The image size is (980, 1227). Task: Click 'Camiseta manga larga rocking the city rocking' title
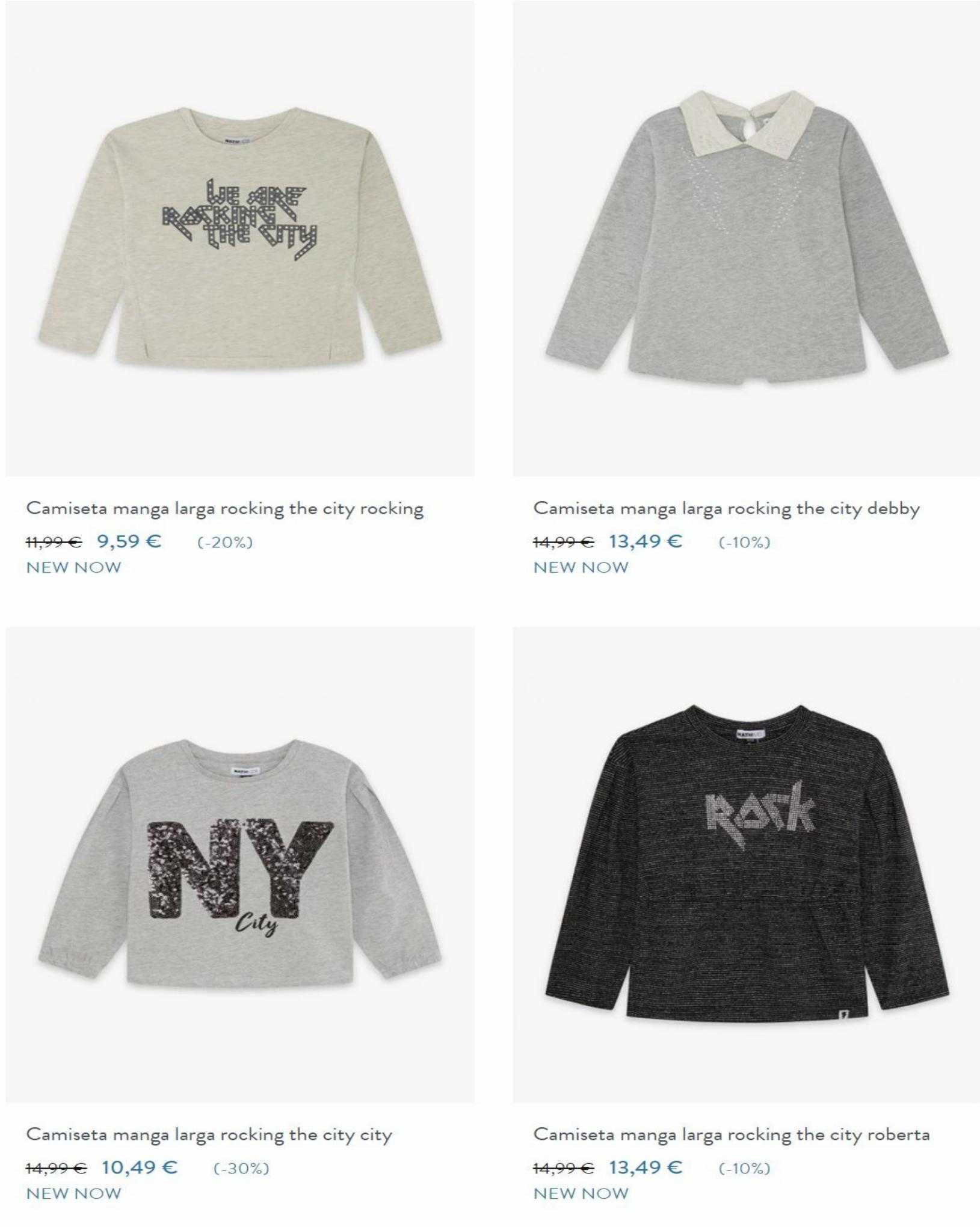[x=225, y=509]
